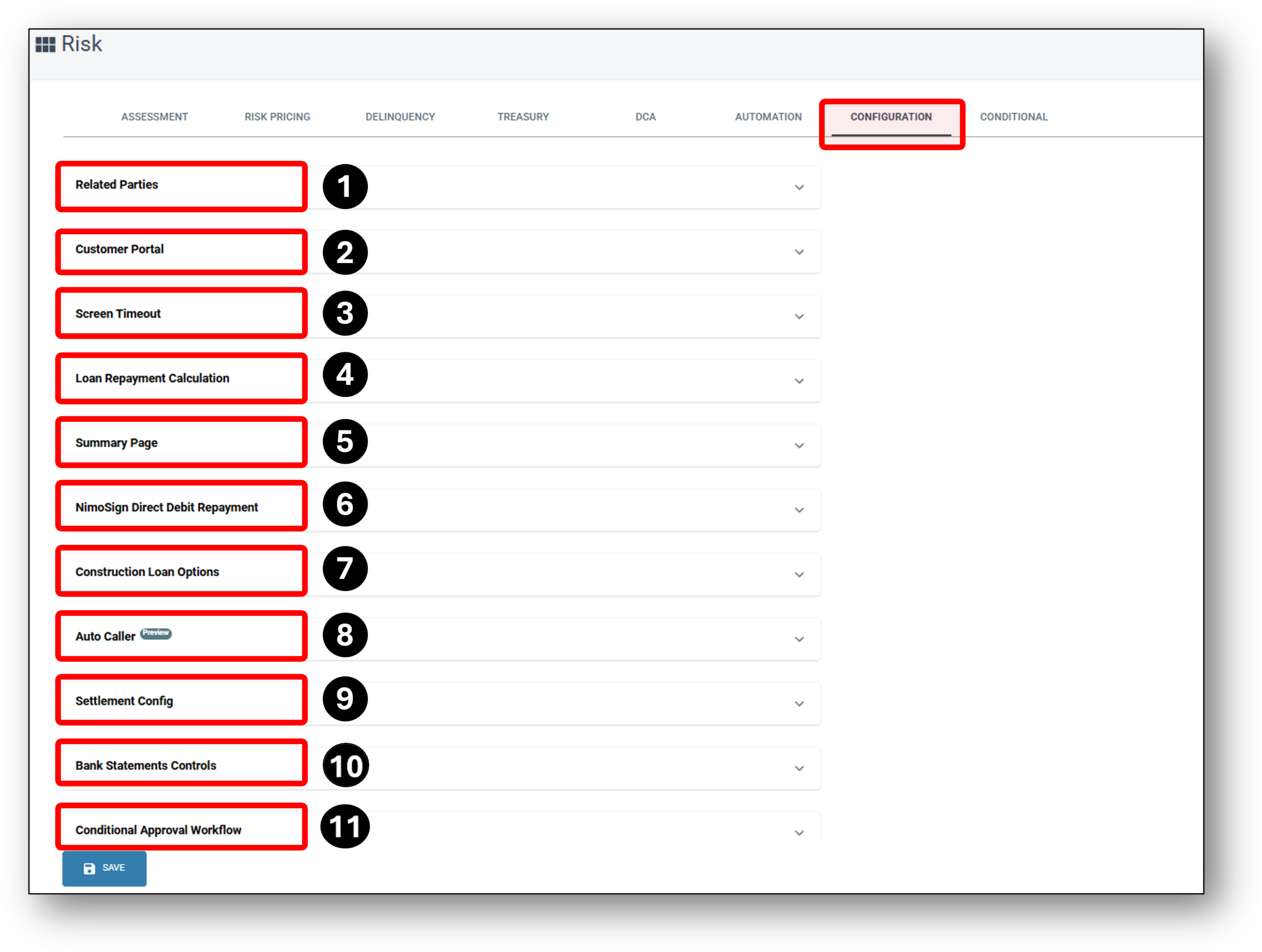Image resolution: width=1262 pixels, height=952 pixels.
Task: Expand Construction Loan Options chevron
Action: (x=799, y=575)
